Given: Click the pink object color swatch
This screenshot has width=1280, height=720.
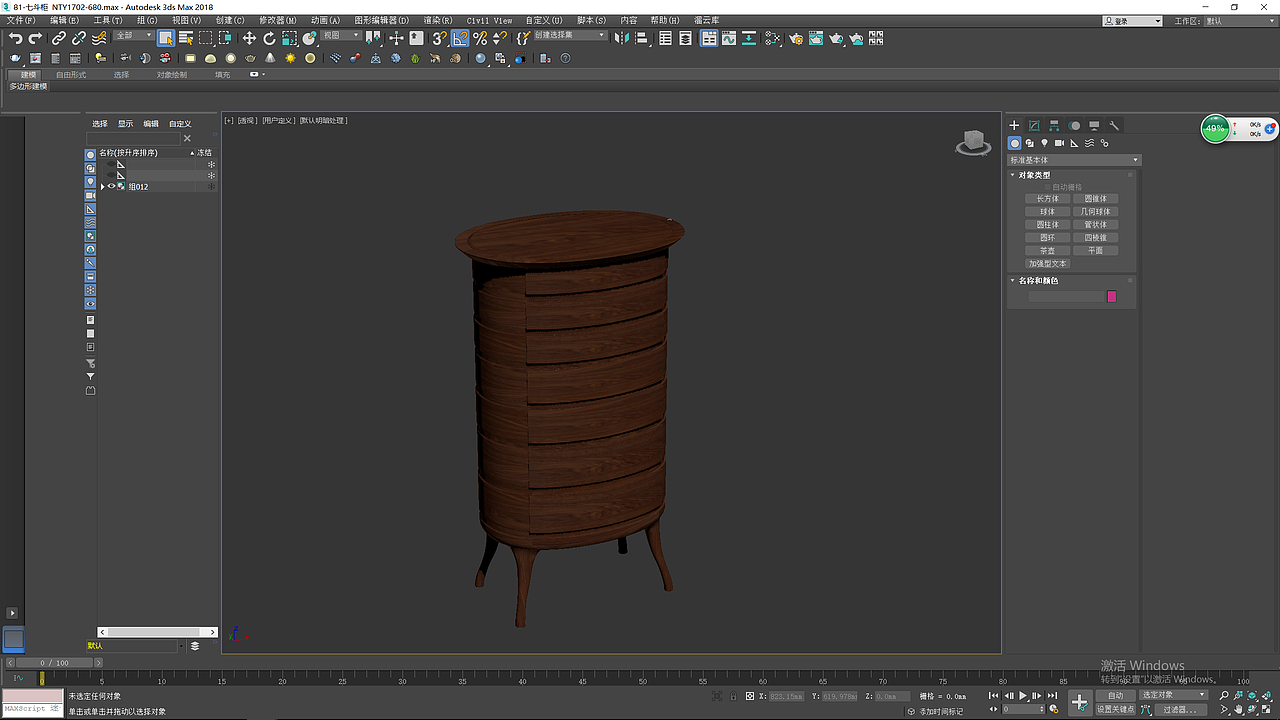Looking at the screenshot, I should coord(1111,296).
